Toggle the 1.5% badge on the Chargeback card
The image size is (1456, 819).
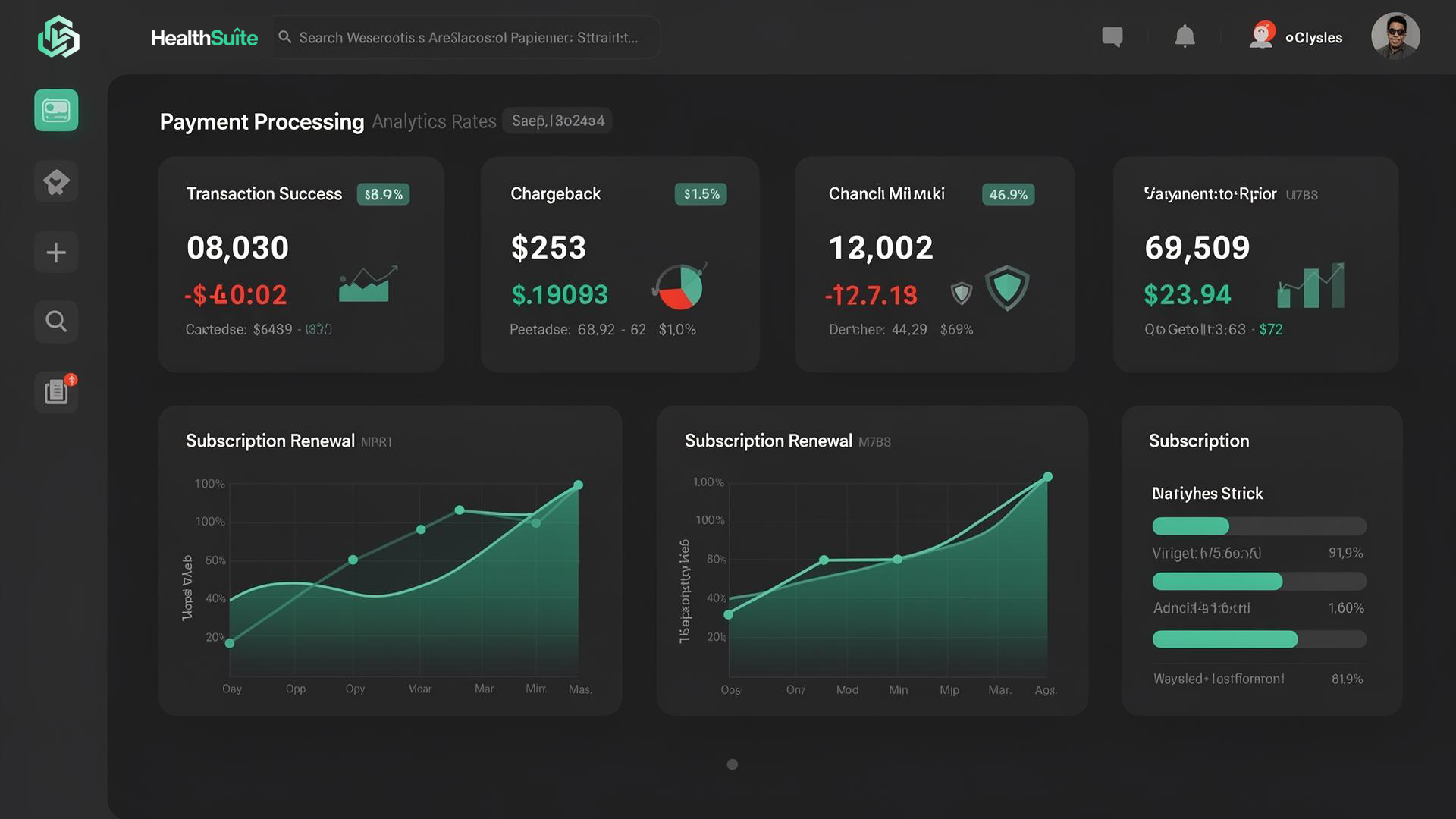701,194
